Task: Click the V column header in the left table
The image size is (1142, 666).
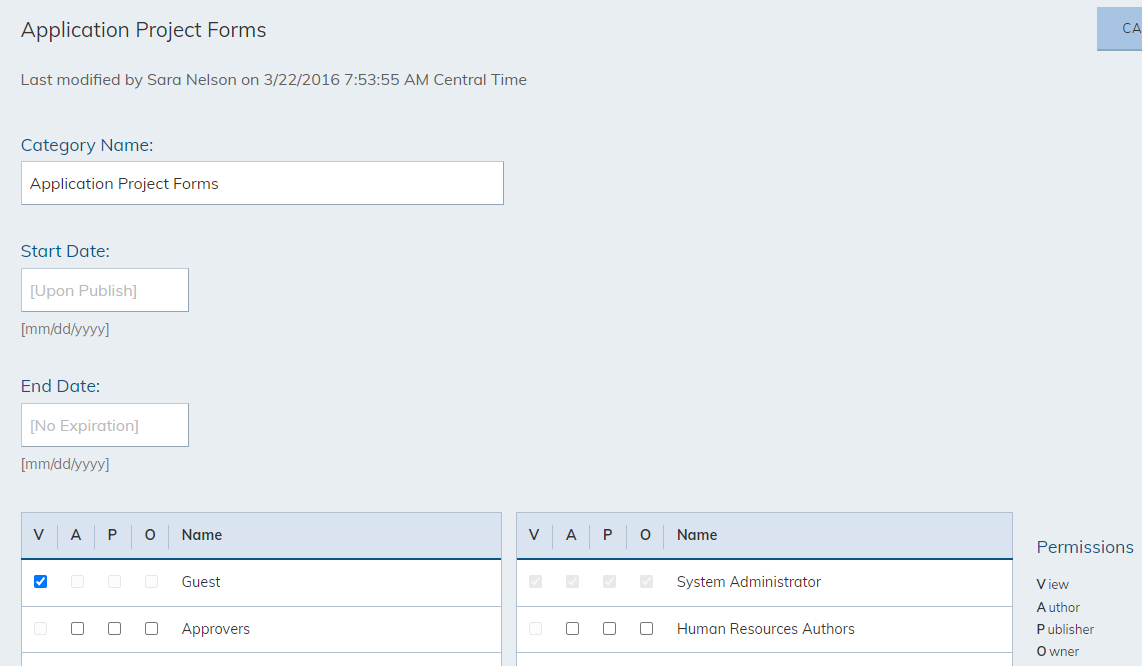Action: point(39,535)
